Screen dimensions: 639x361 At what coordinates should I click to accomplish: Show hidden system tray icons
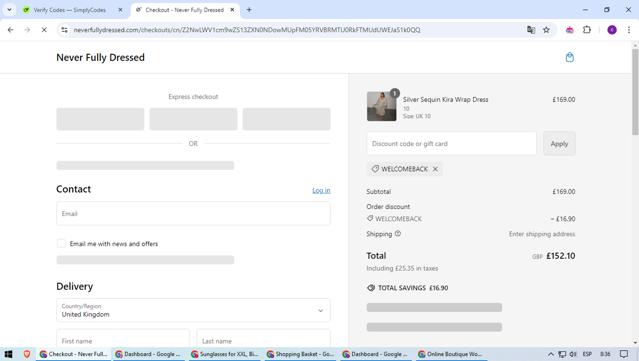click(x=550, y=354)
